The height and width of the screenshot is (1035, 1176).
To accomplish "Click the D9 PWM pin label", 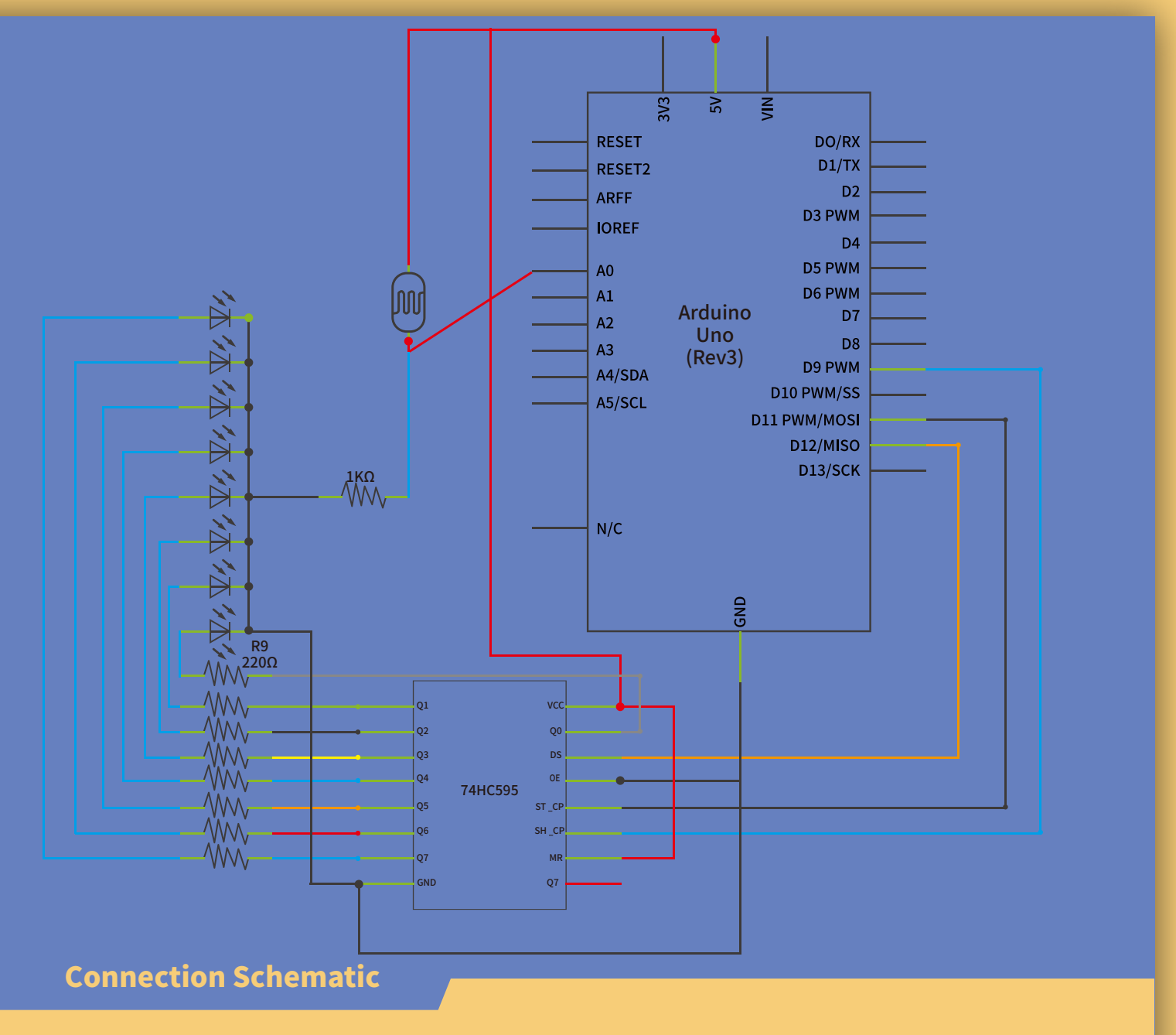I will pyautogui.click(x=831, y=367).
